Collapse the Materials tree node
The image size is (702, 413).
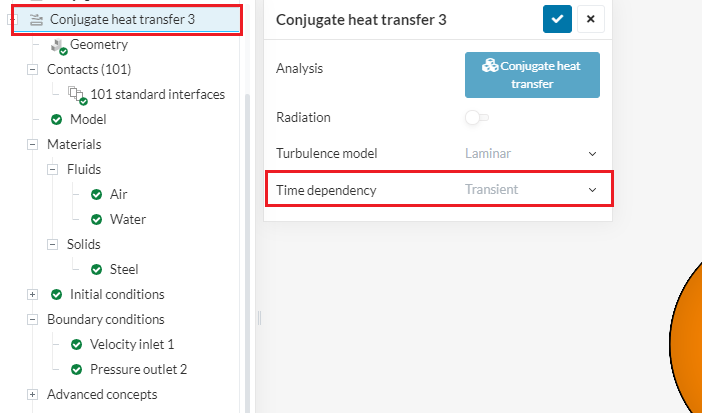tap(33, 144)
